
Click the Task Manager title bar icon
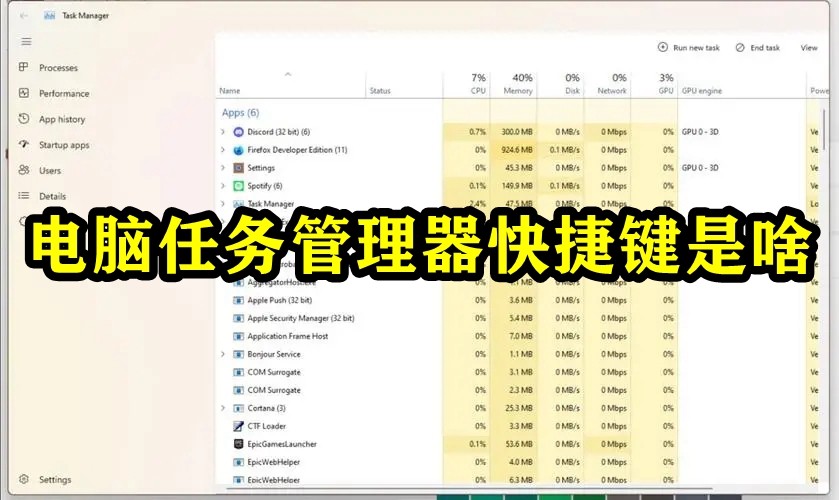click(49, 16)
